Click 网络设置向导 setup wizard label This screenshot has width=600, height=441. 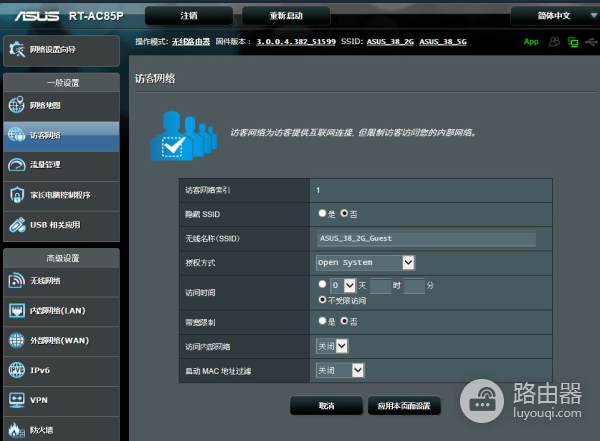(x=53, y=49)
